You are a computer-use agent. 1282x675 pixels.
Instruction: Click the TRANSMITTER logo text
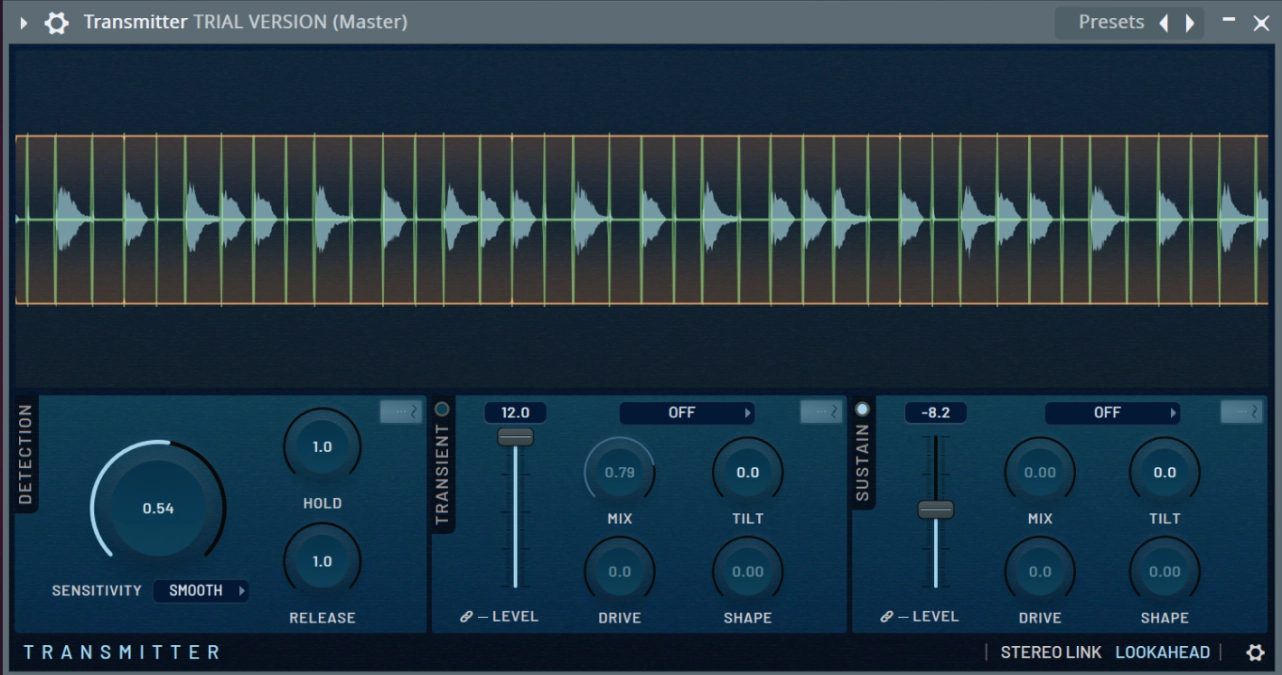pyautogui.click(x=122, y=652)
